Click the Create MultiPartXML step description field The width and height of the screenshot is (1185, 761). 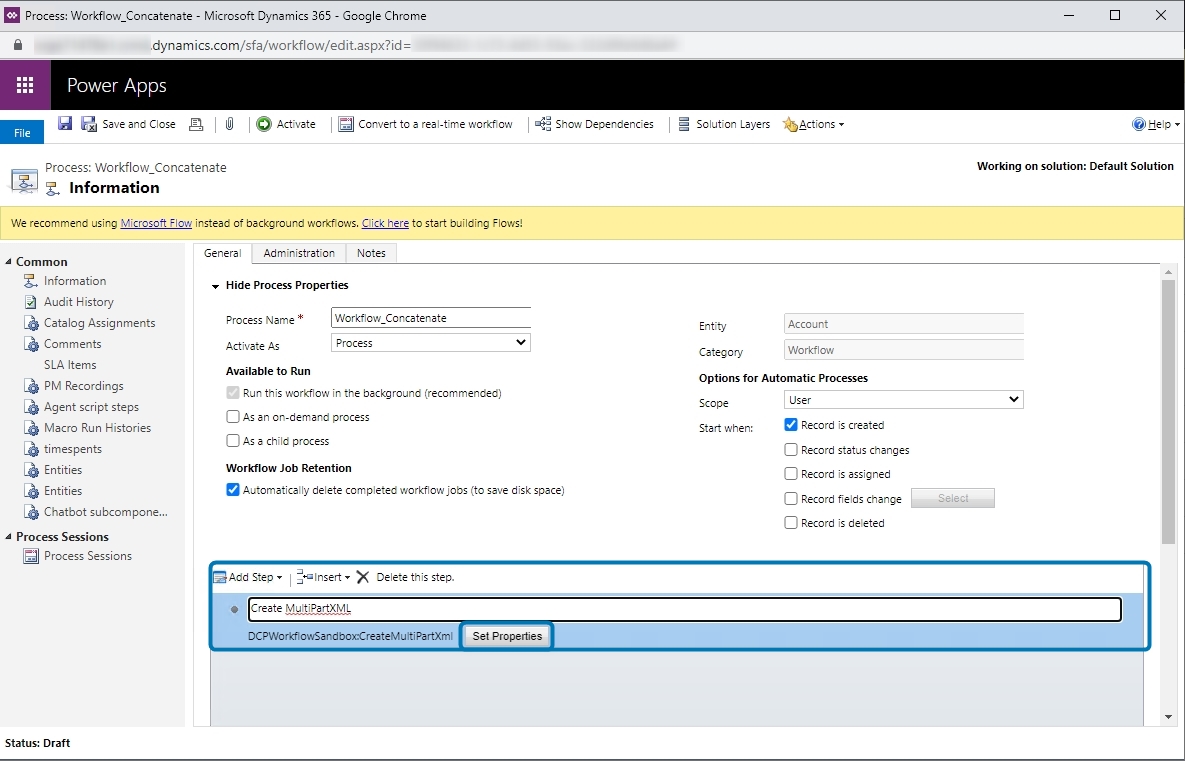(x=685, y=609)
